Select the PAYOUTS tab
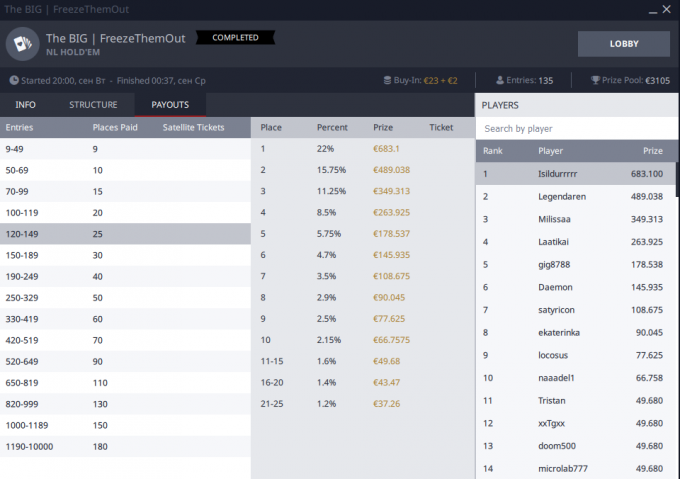 tap(170, 104)
